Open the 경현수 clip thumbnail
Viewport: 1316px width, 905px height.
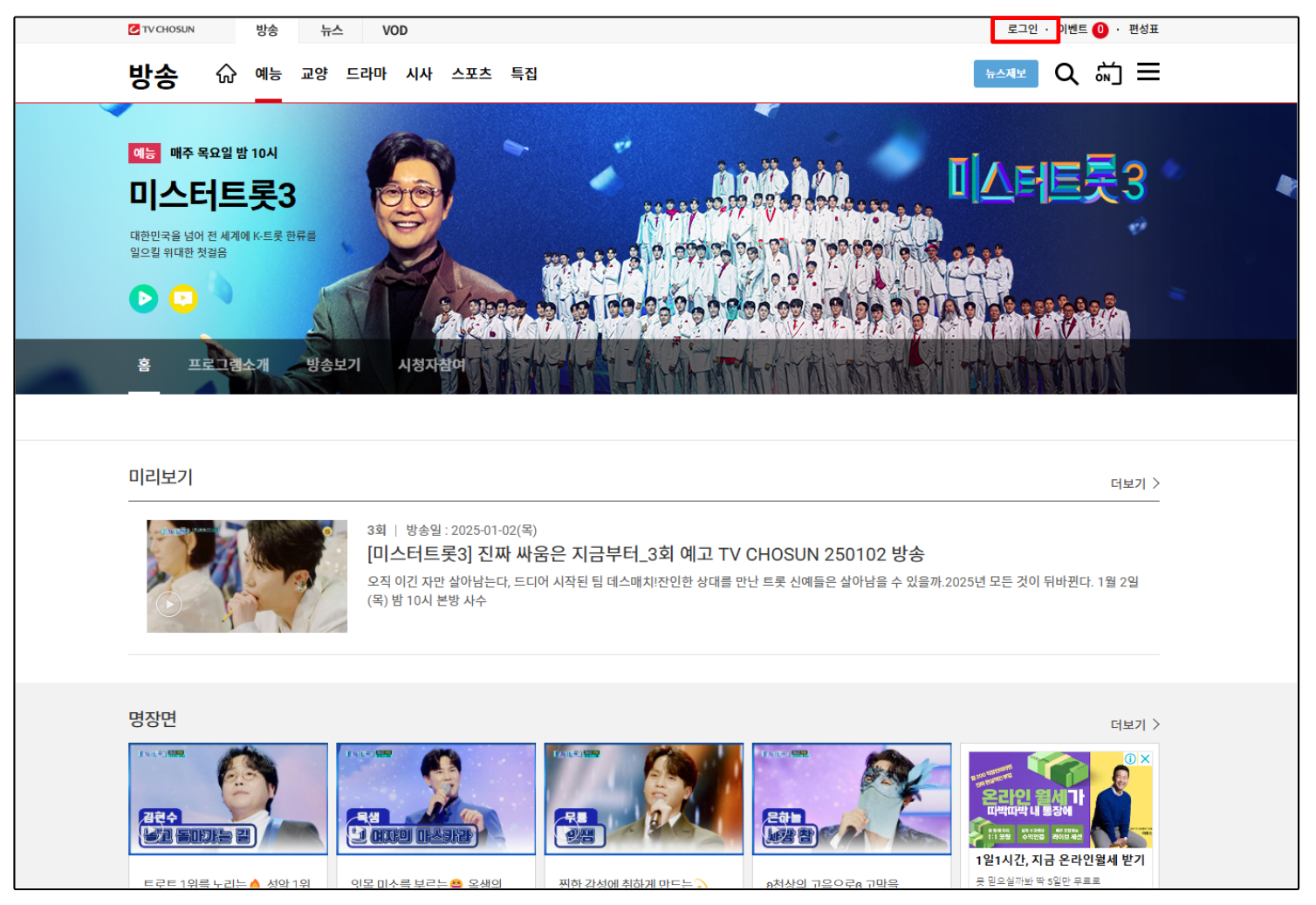228,799
